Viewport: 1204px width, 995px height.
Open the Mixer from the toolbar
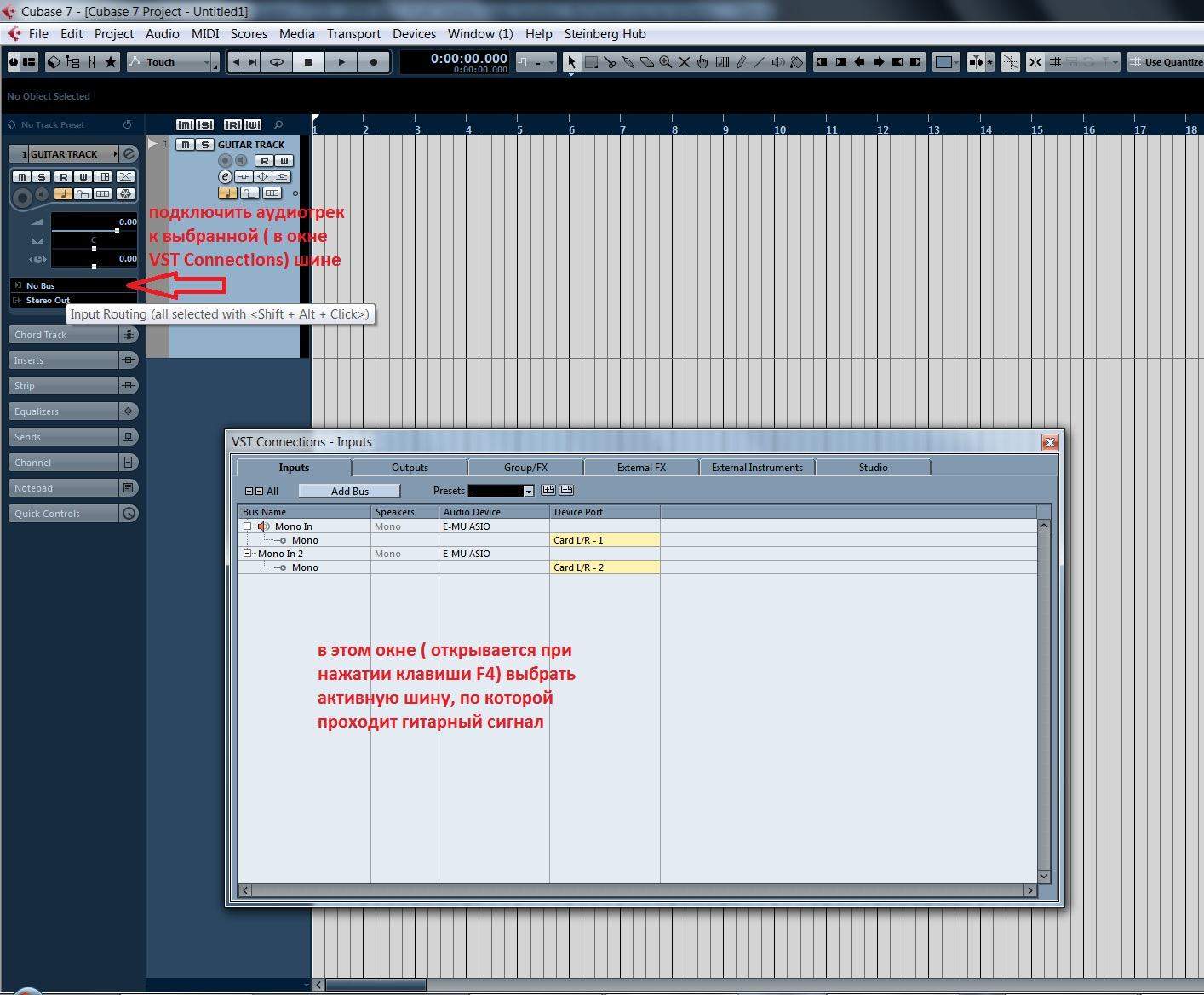tap(92, 62)
